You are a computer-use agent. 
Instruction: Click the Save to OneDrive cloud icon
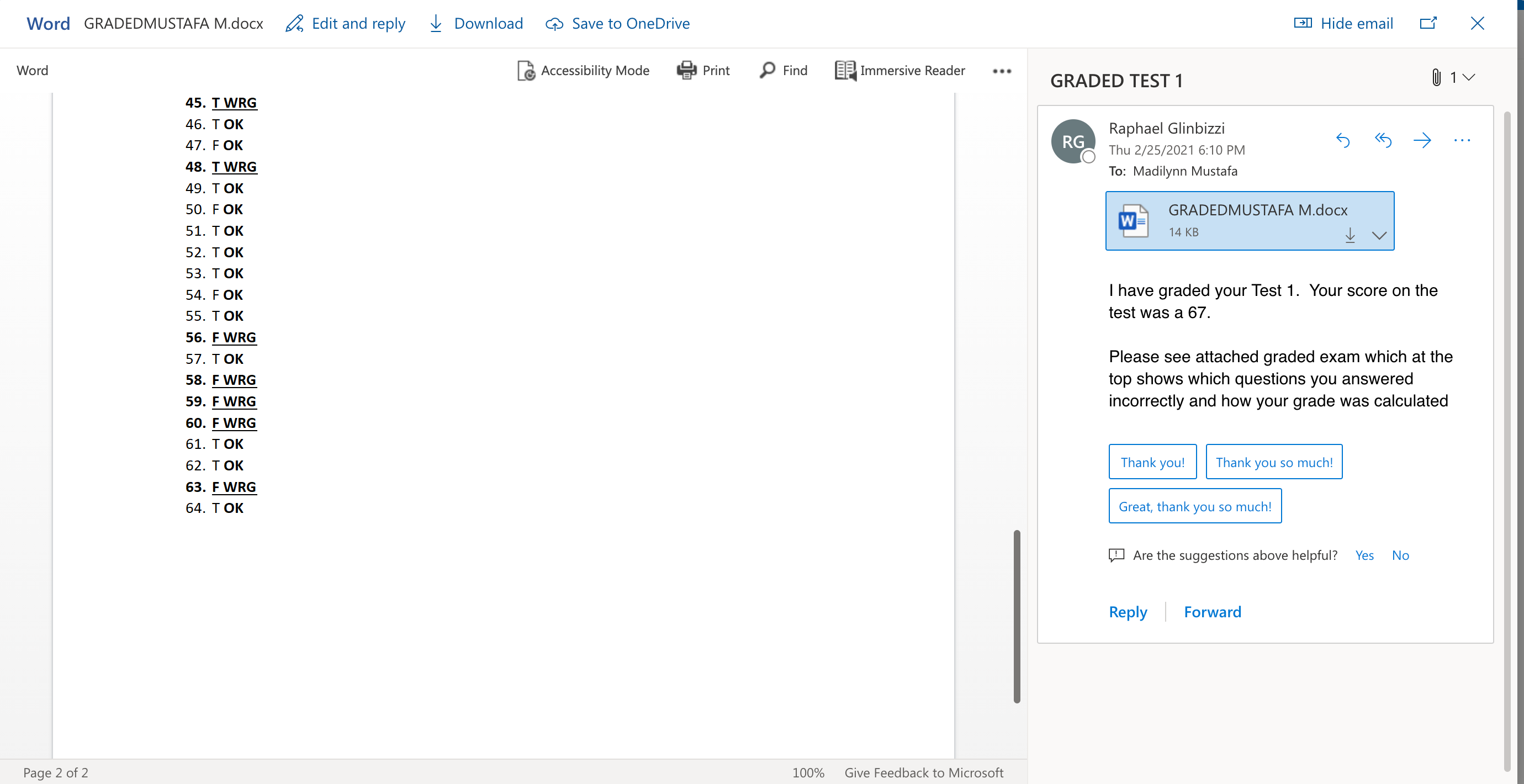(554, 24)
